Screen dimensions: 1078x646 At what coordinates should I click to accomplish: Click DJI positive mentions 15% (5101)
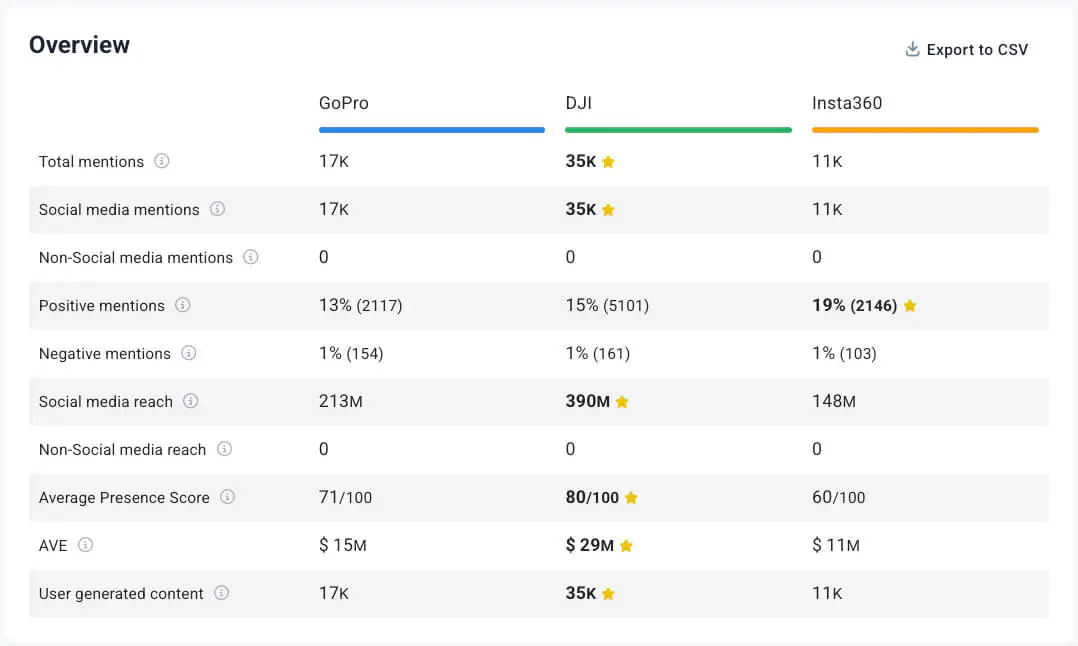(607, 305)
